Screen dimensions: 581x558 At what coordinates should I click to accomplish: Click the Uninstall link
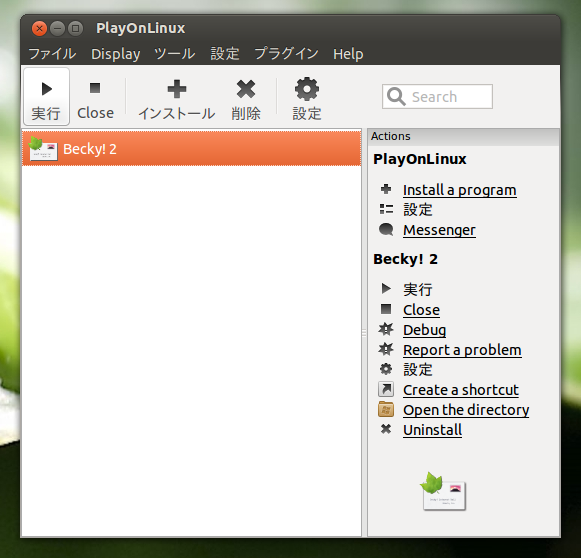tap(432, 430)
